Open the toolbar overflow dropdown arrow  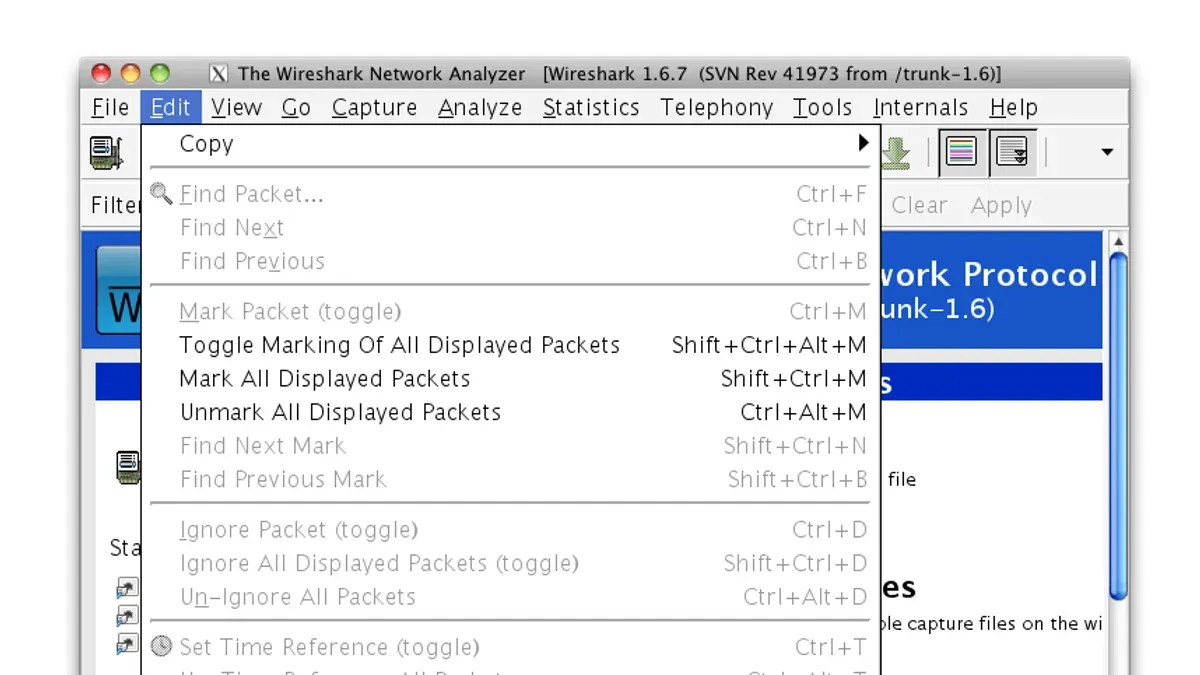click(1107, 153)
